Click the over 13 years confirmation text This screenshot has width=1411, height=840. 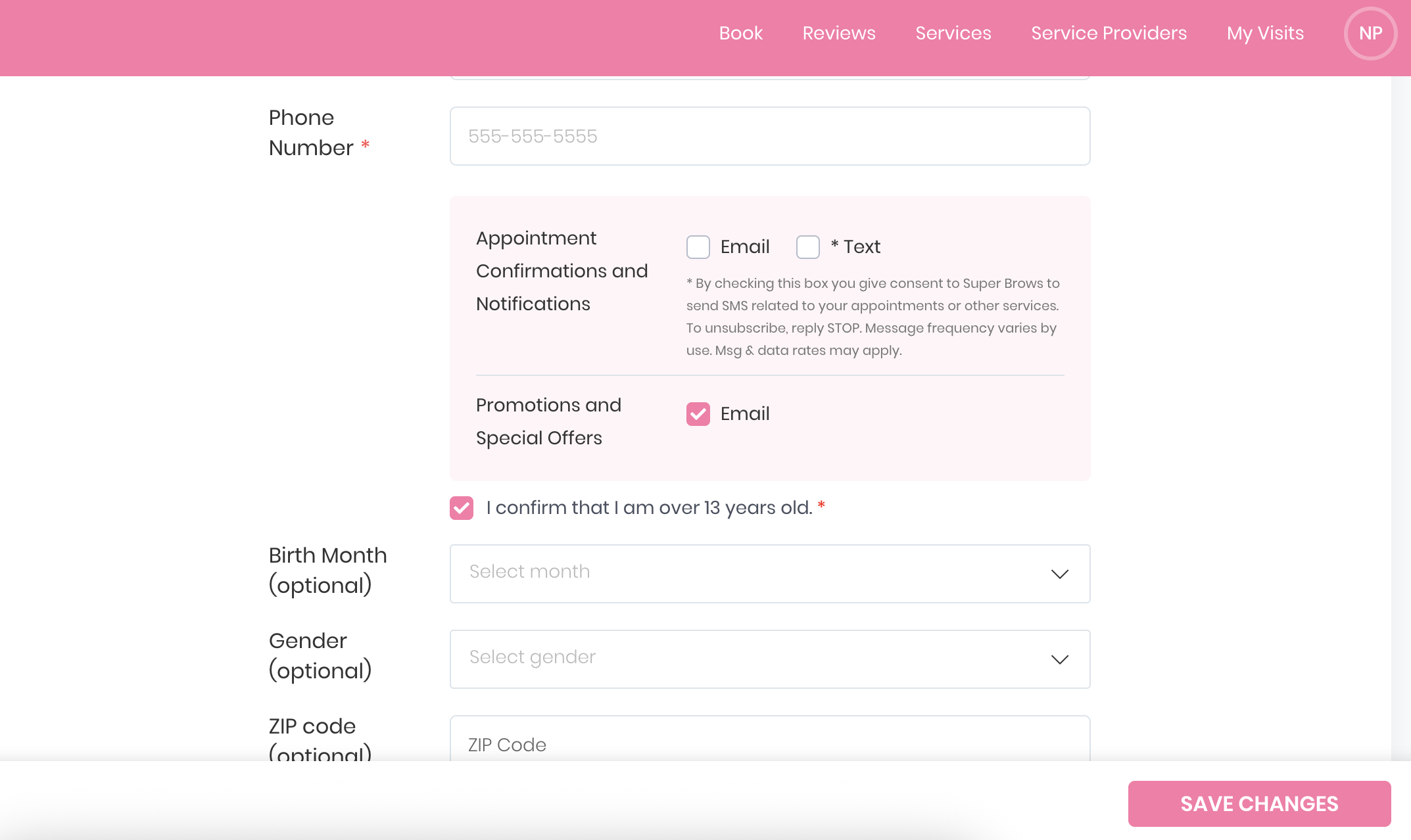649,508
